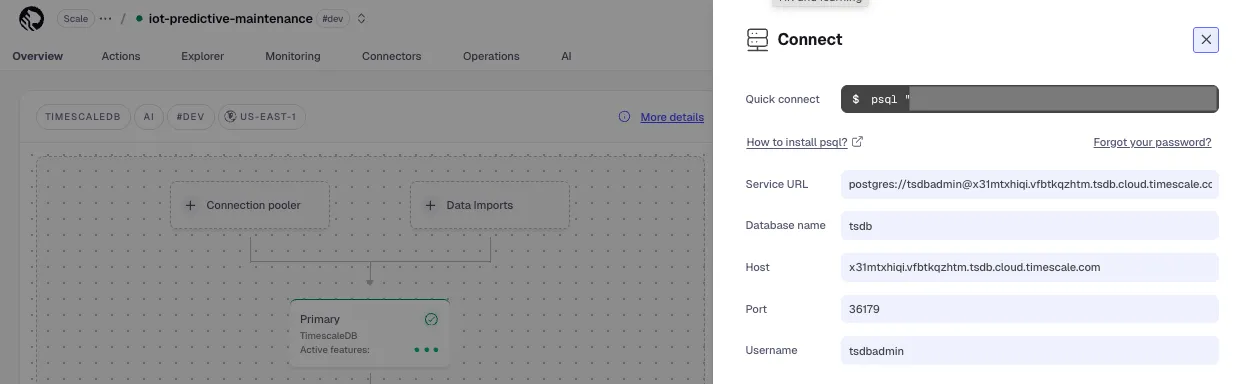Click the #DEV tag chip
Image resolution: width=1245 pixels, height=384 pixels.
(190, 117)
